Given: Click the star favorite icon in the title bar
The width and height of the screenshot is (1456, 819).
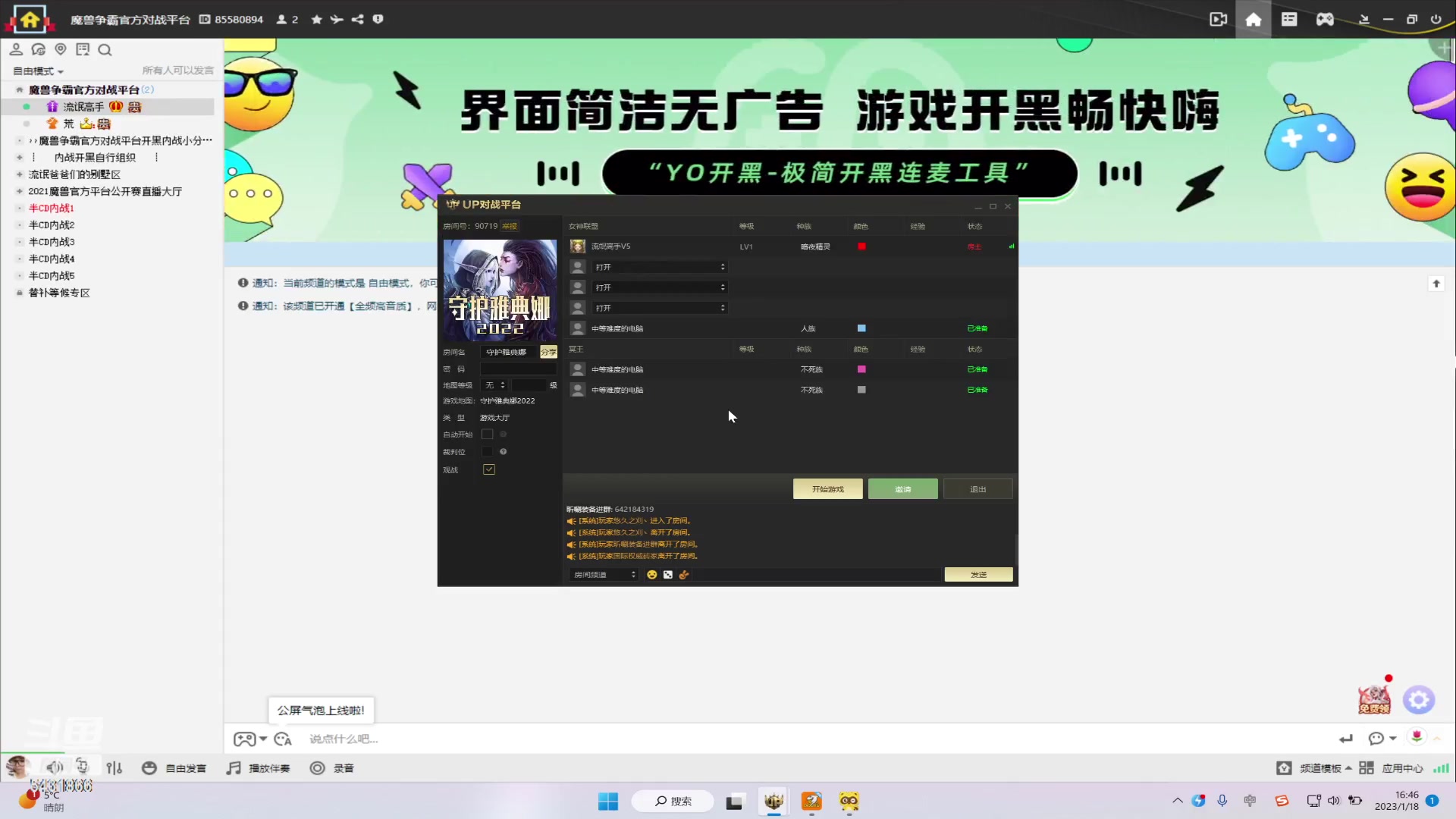Looking at the screenshot, I should [x=317, y=20].
